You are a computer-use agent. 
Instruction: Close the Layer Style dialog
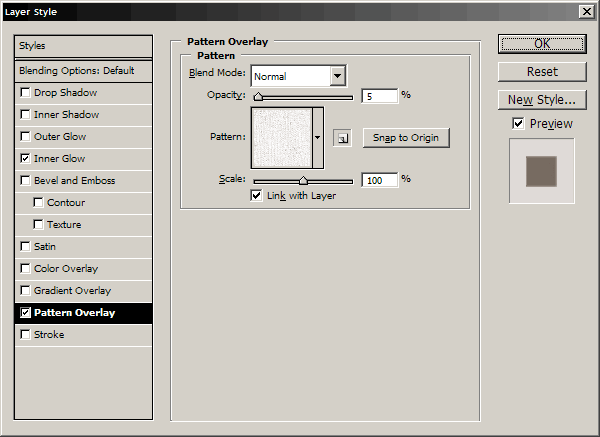586,11
